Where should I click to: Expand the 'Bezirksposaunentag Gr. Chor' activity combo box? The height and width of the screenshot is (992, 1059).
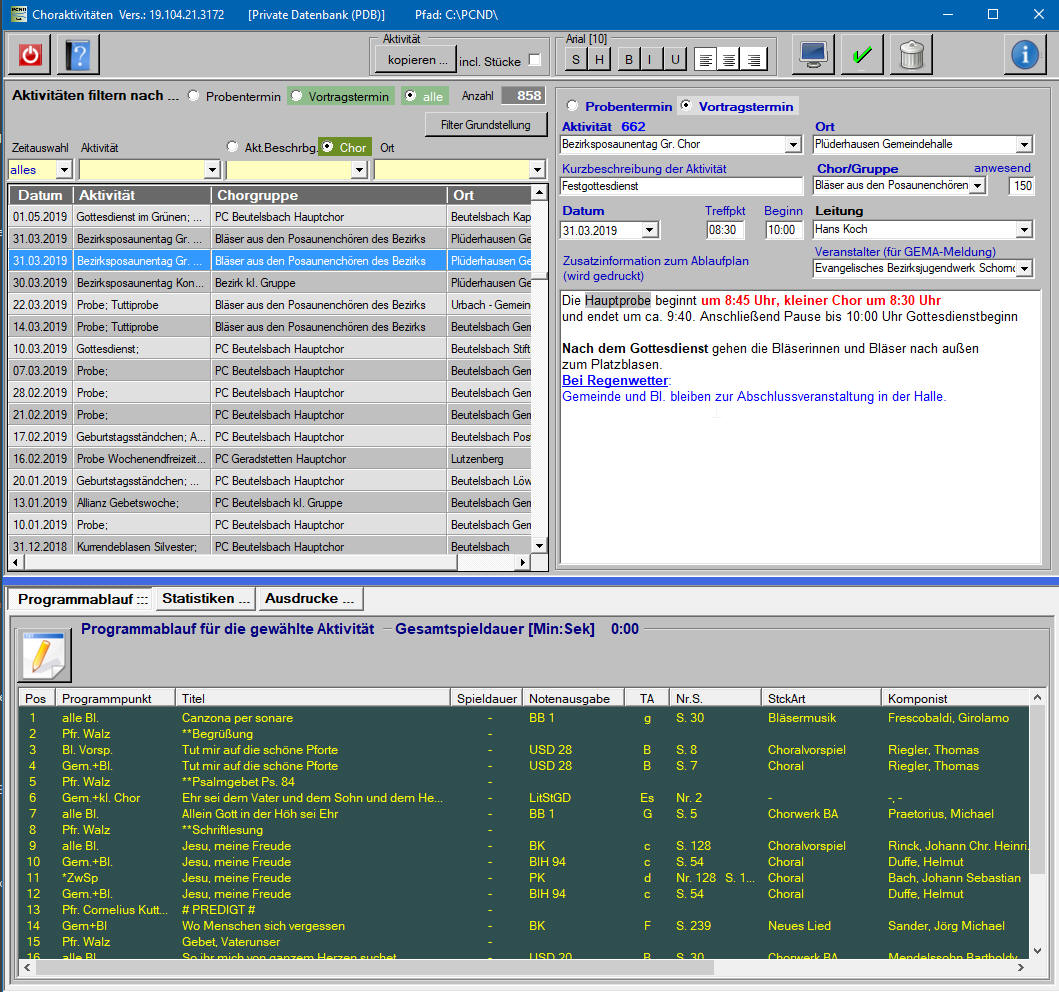click(x=793, y=145)
